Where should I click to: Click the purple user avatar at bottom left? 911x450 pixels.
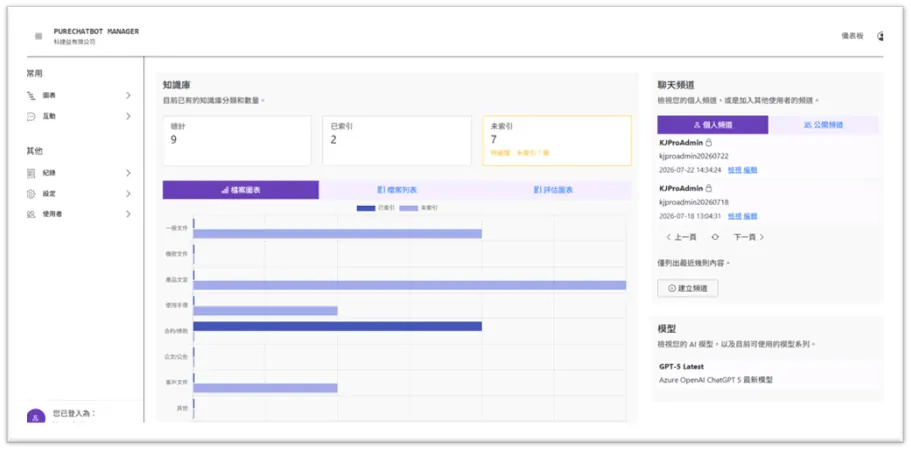[x=36, y=416]
